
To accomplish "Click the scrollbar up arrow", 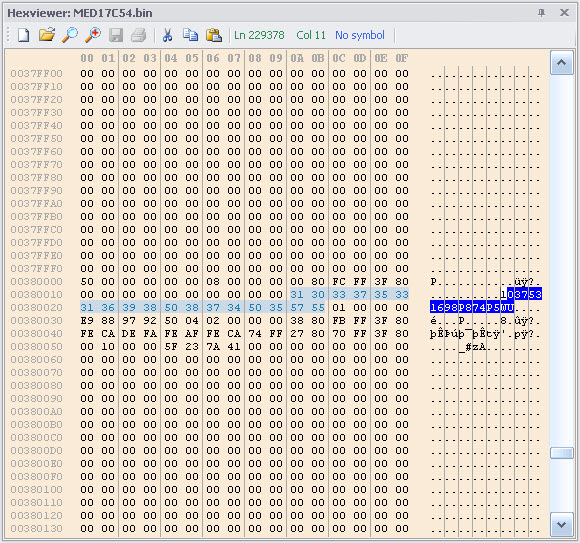I will (562, 63).
